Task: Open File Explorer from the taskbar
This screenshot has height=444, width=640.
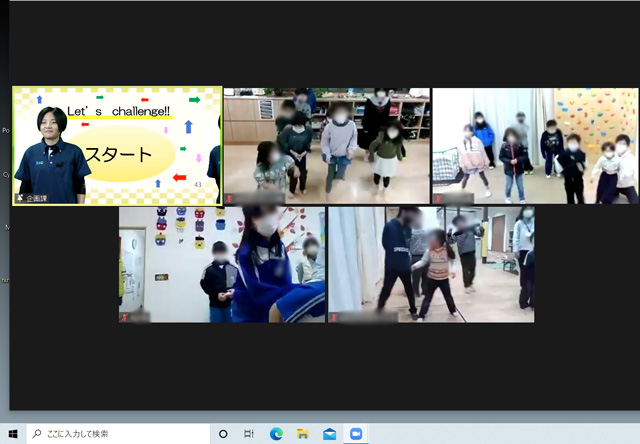Action: pos(303,434)
